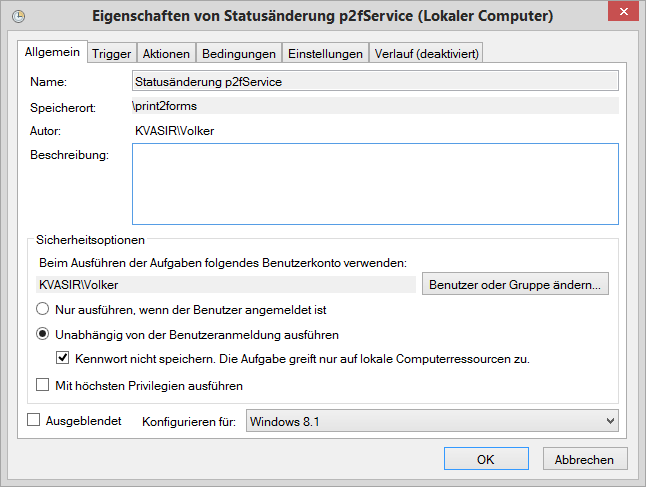Enable 'Mit höchsten Privilegien ausführen'

43,384
